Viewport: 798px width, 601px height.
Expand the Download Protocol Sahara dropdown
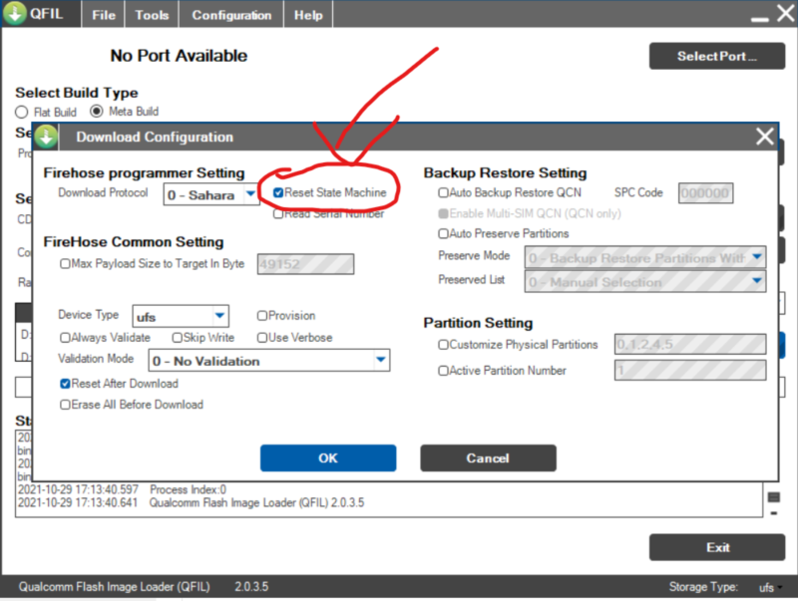pyautogui.click(x=251, y=194)
